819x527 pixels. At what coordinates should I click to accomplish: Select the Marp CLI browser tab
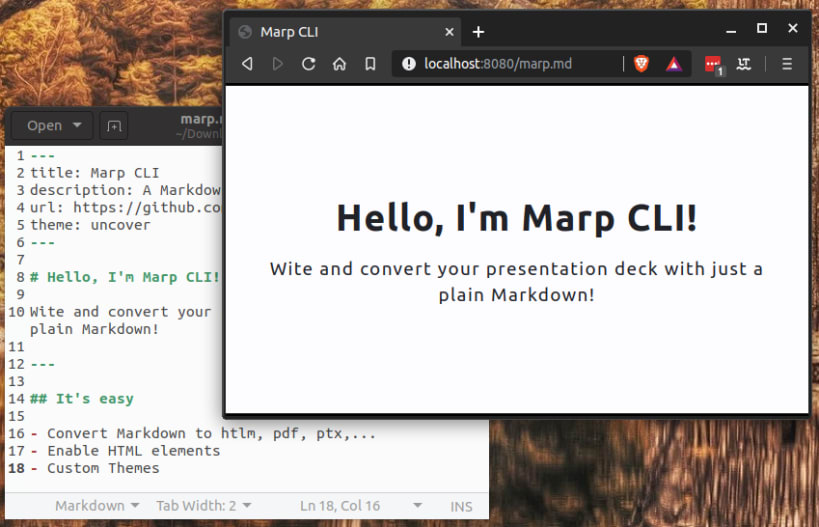[345, 32]
